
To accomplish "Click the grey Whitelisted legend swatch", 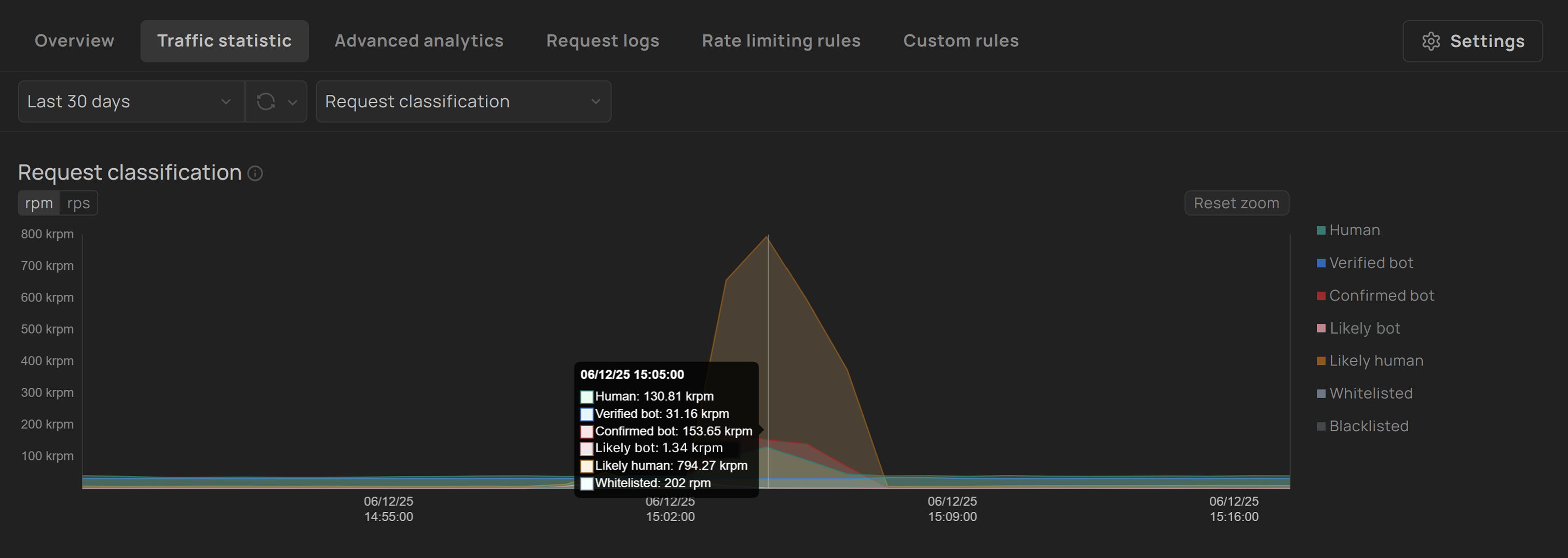I will tap(1321, 393).
